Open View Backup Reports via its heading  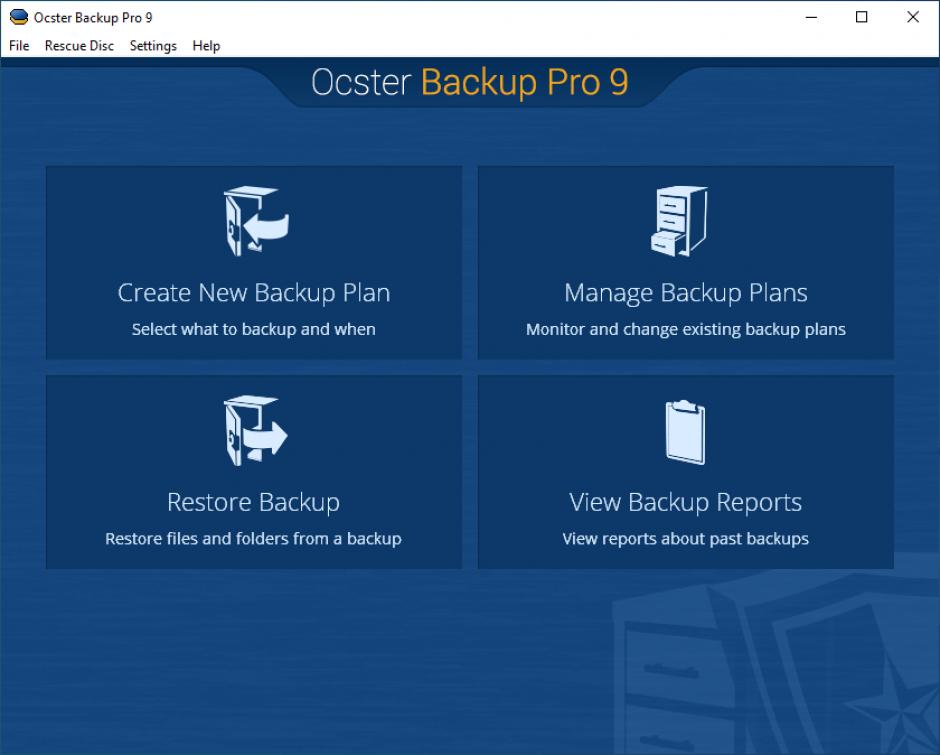[x=685, y=502]
